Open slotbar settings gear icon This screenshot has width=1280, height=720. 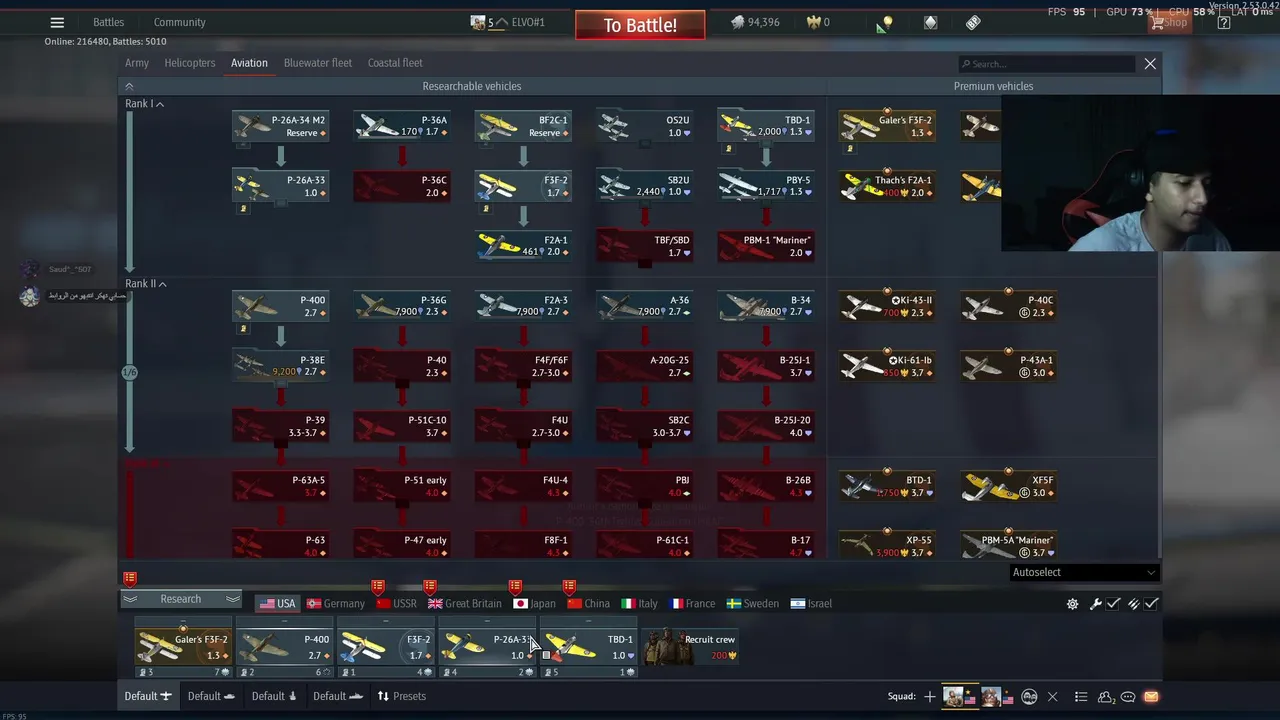click(x=1073, y=604)
